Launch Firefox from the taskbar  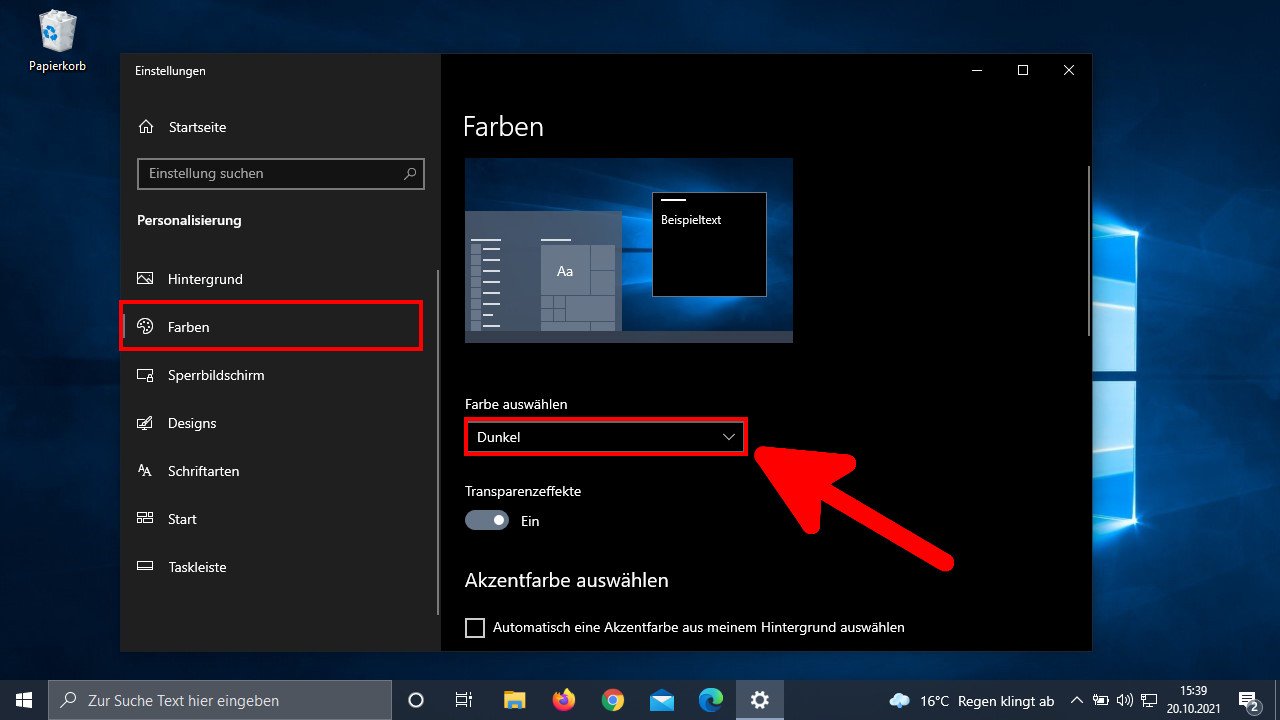click(x=563, y=700)
